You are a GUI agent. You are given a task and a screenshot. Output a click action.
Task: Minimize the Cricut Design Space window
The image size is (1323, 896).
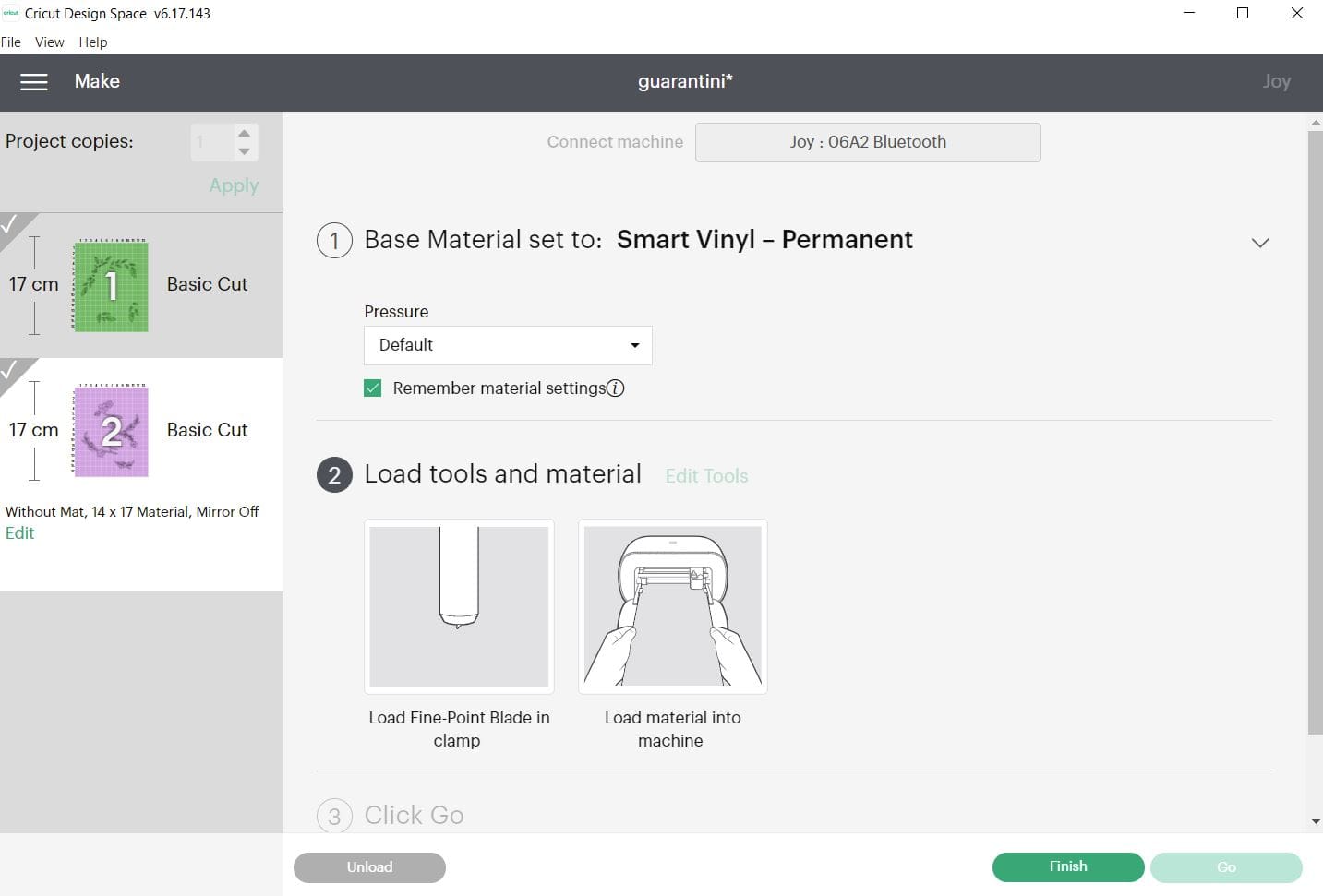1189,13
